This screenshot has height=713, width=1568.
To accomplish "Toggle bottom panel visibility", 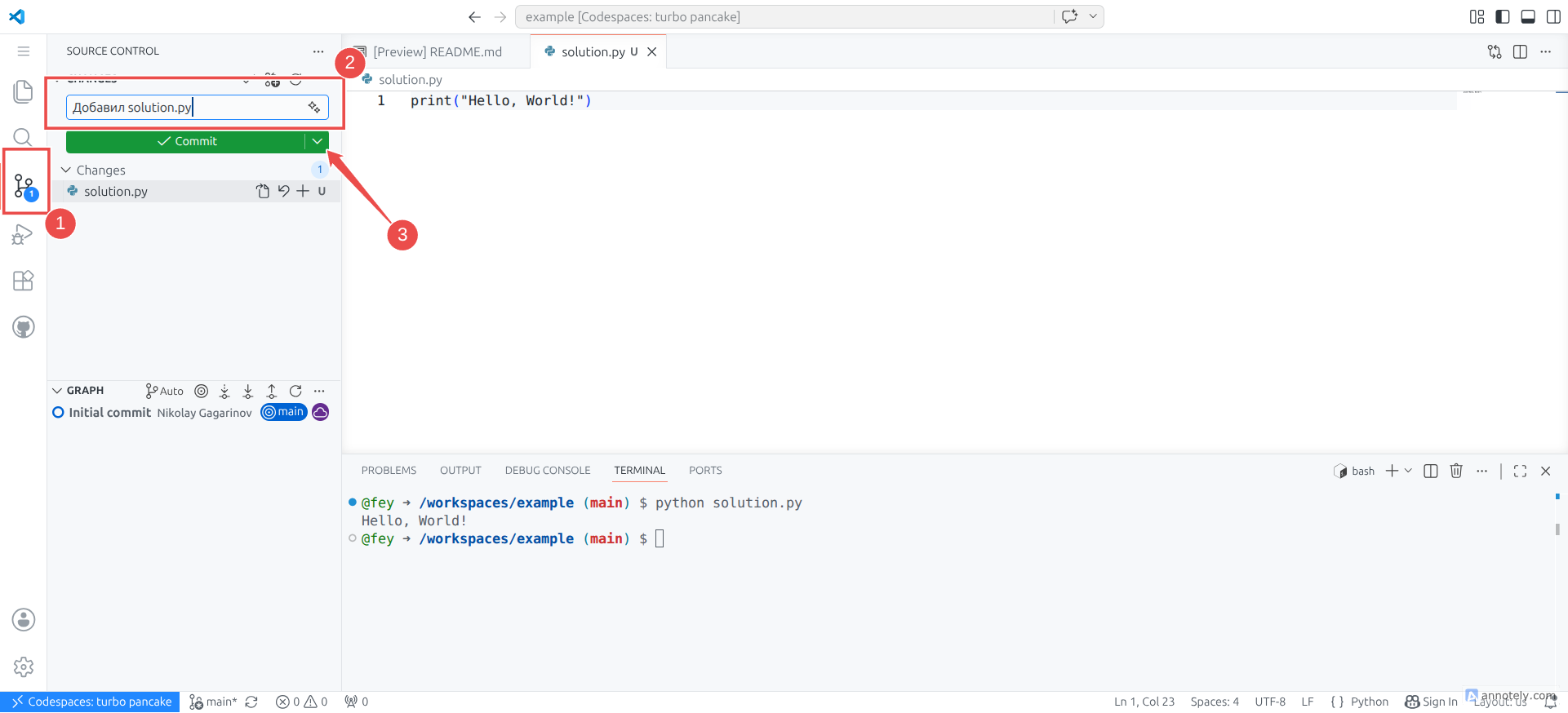I will pyautogui.click(x=1528, y=16).
